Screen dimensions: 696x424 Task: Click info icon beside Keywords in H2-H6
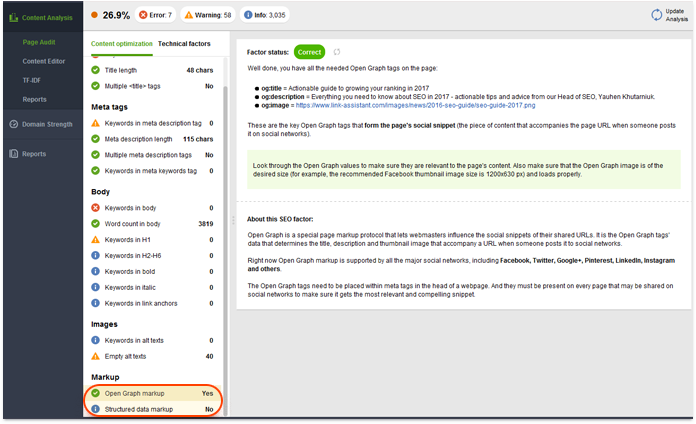point(95,255)
